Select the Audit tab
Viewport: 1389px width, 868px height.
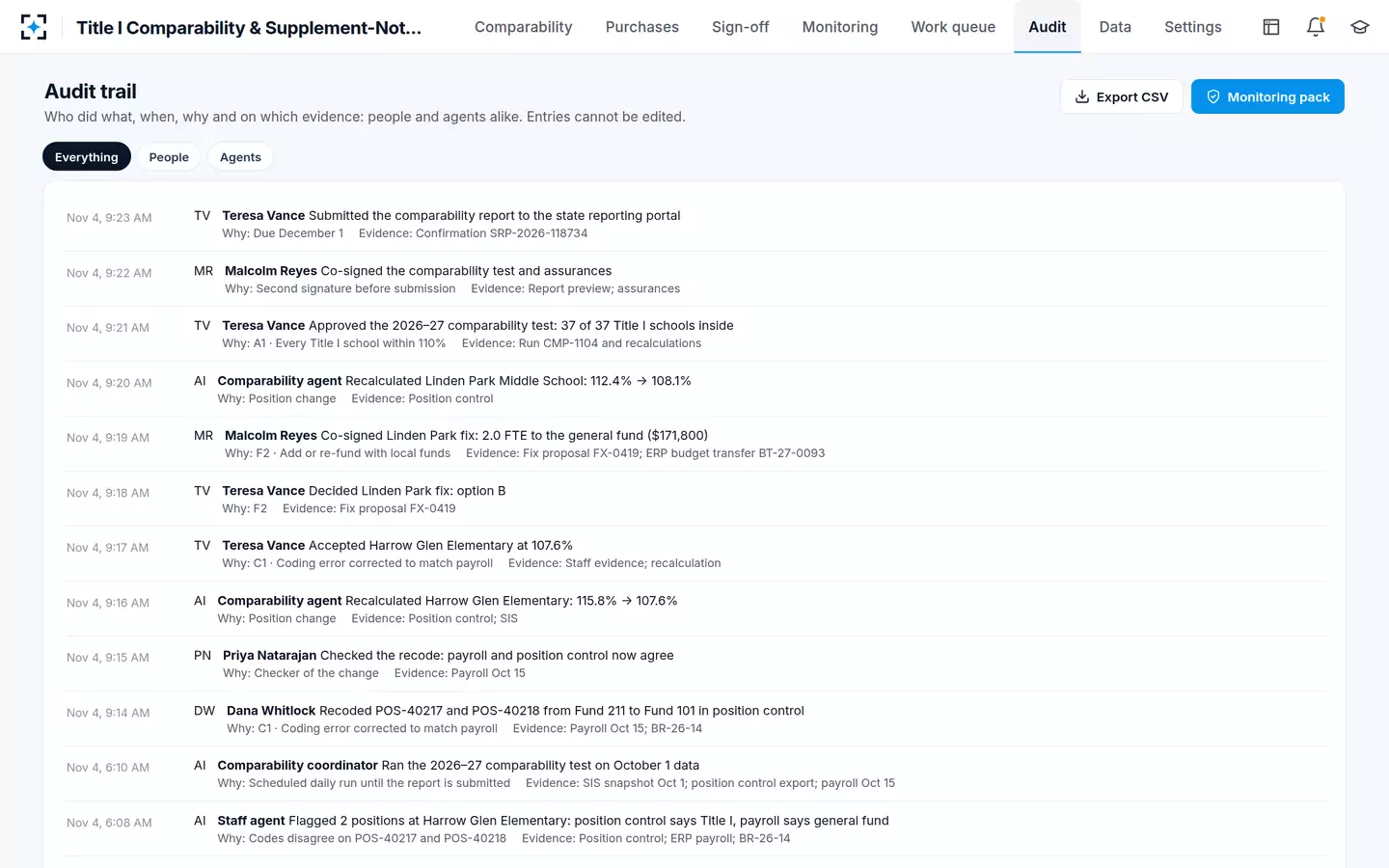click(1048, 27)
